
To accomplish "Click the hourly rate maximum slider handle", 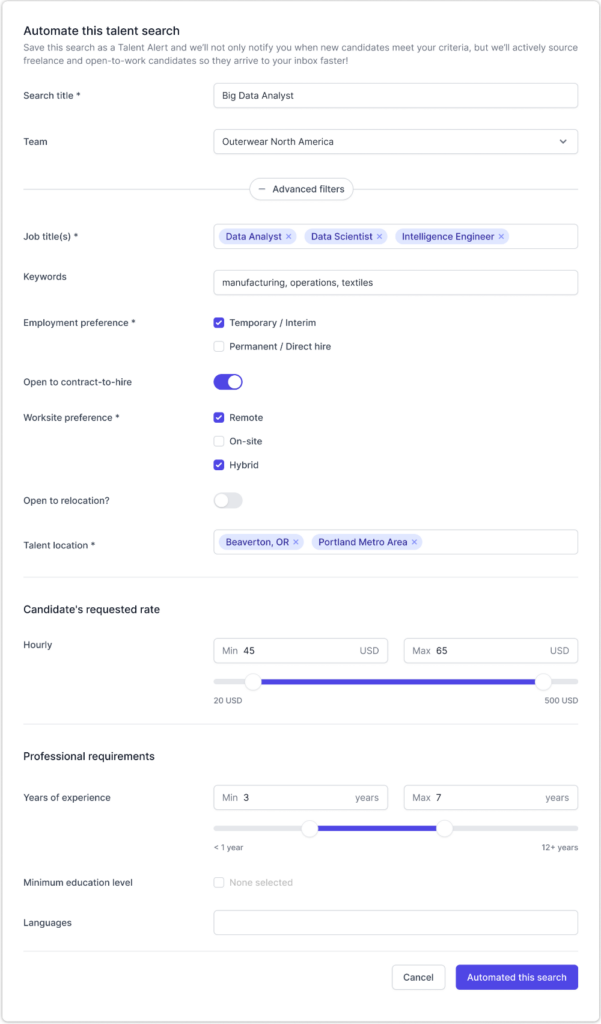I will coord(544,682).
